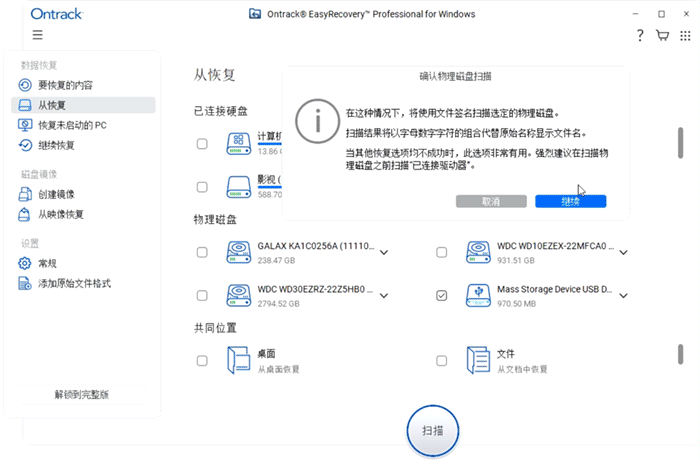
Task: Click the 继续 button in the dialog
Action: (x=571, y=201)
